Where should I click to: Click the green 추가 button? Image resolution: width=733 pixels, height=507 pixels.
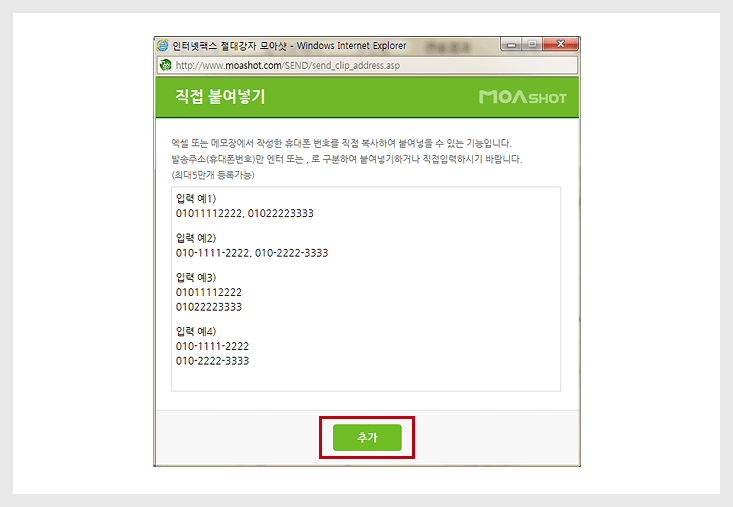coord(367,437)
